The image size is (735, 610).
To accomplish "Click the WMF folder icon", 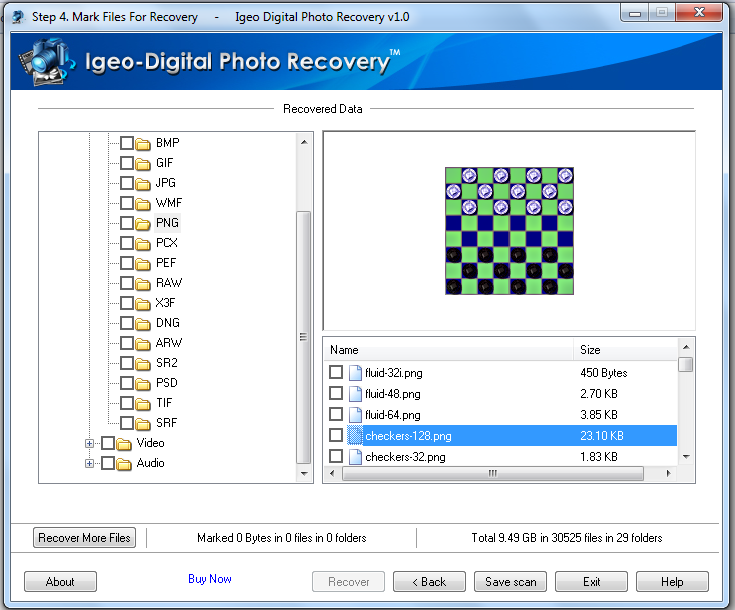I will coord(143,203).
